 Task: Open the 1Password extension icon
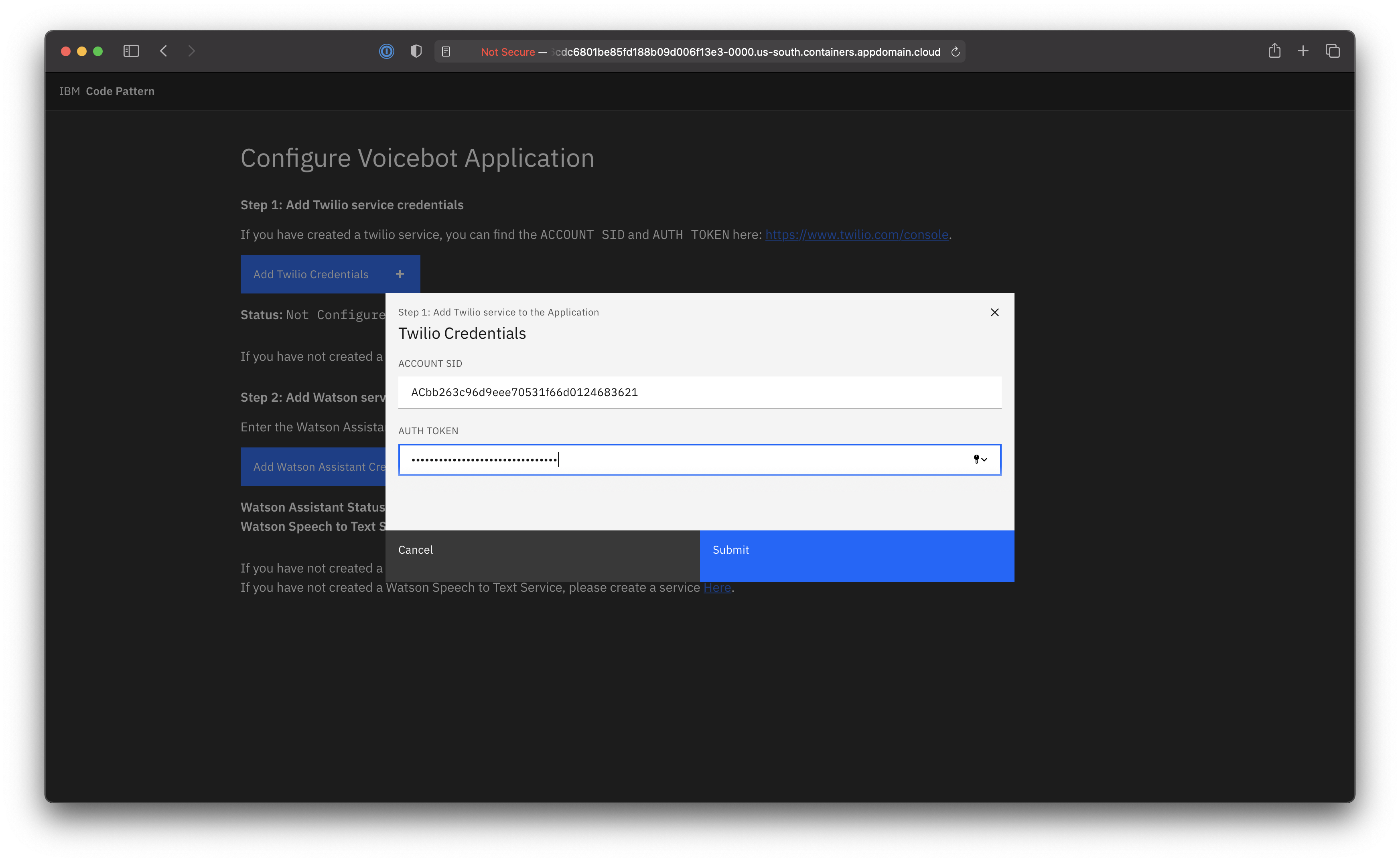pyautogui.click(x=387, y=52)
